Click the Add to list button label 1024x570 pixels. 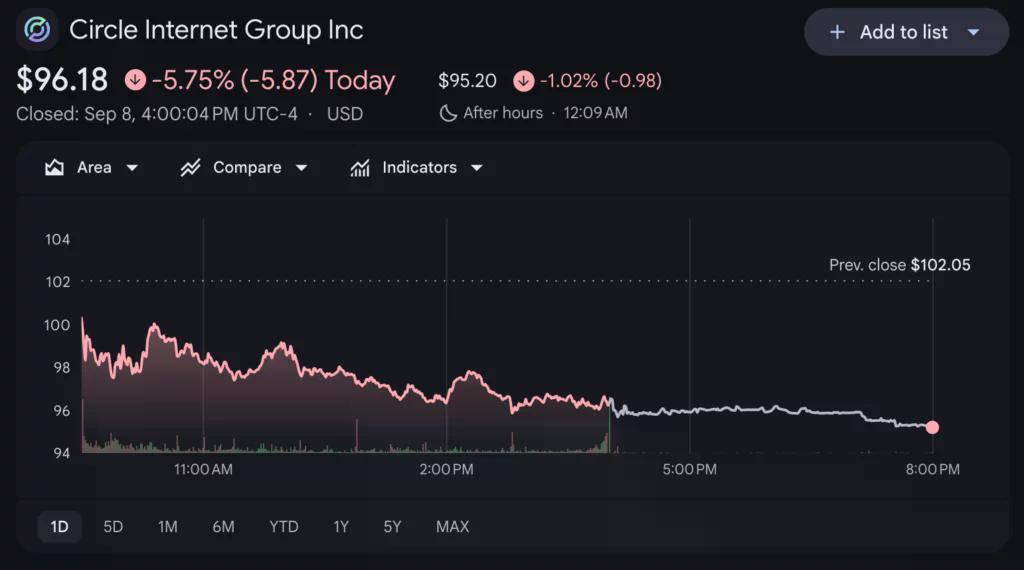click(903, 32)
